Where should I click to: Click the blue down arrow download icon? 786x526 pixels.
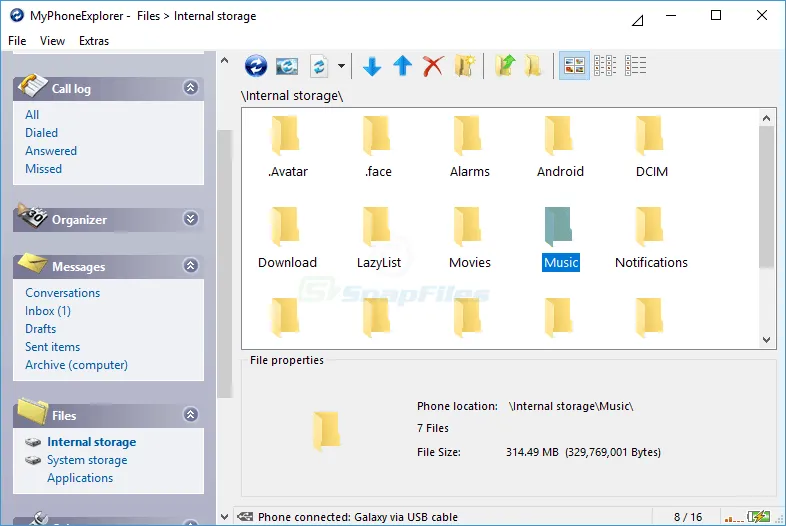[x=372, y=66]
